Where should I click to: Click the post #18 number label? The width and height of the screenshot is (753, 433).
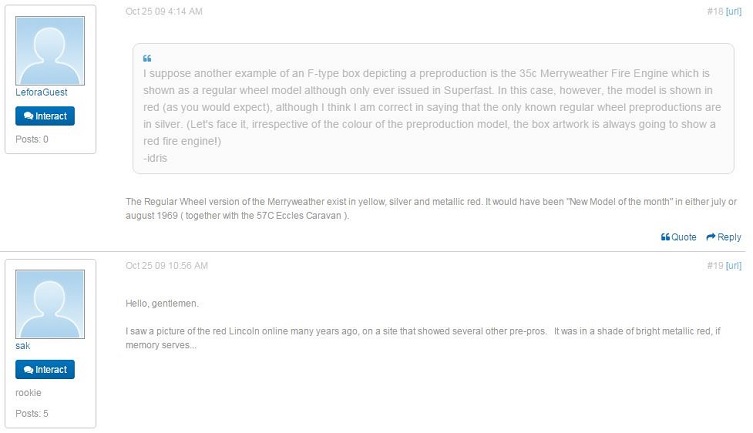pyautogui.click(x=715, y=12)
